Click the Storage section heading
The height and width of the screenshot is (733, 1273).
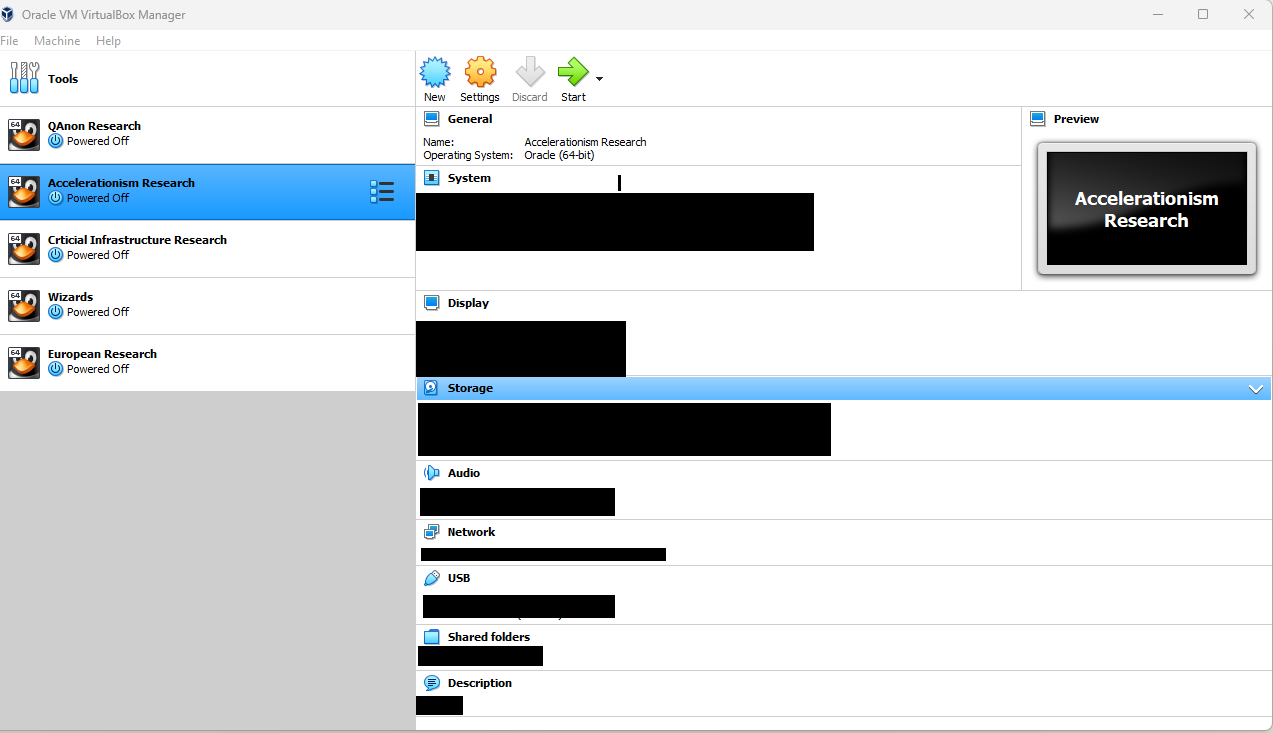[x=470, y=388]
